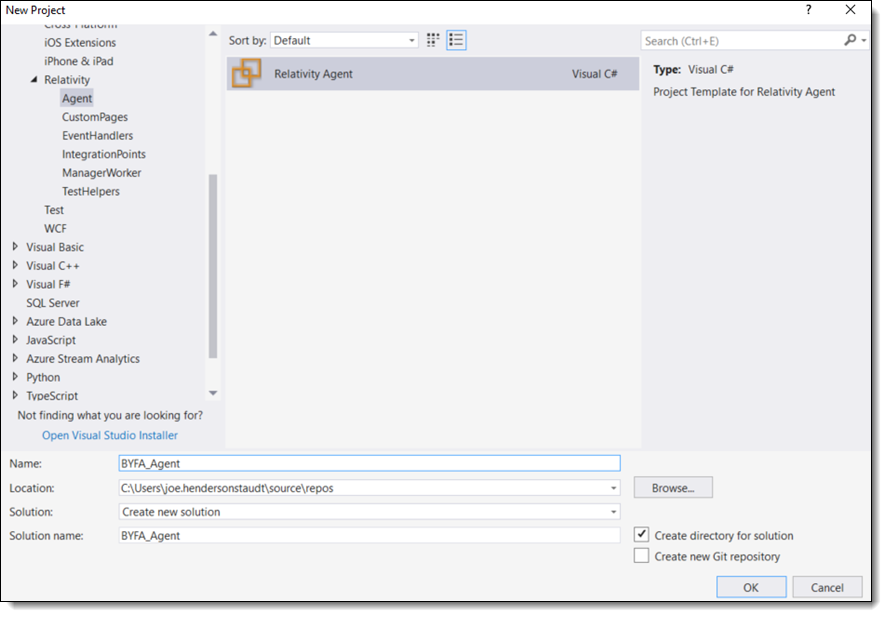Image resolution: width=887 pixels, height=617 pixels.
Task: Click OK to create the project
Action: (x=751, y=587)
